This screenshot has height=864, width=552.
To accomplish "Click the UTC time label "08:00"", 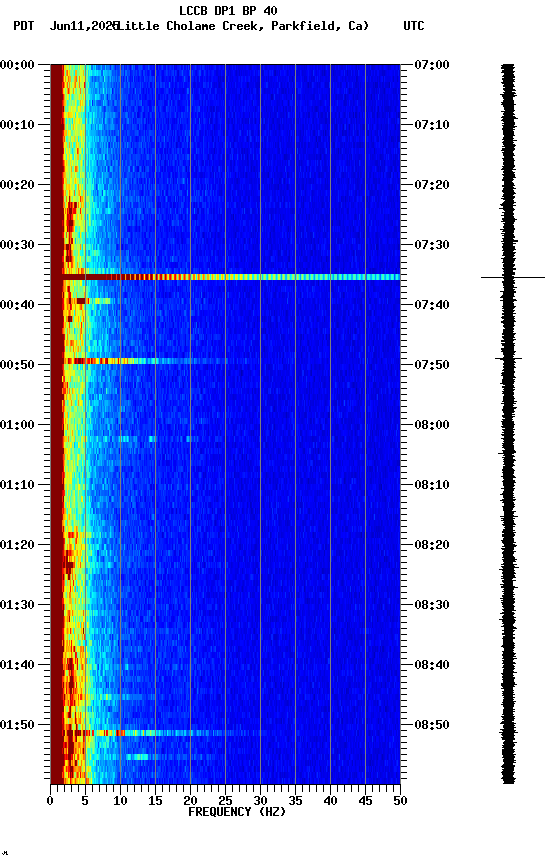I will 432,425.
